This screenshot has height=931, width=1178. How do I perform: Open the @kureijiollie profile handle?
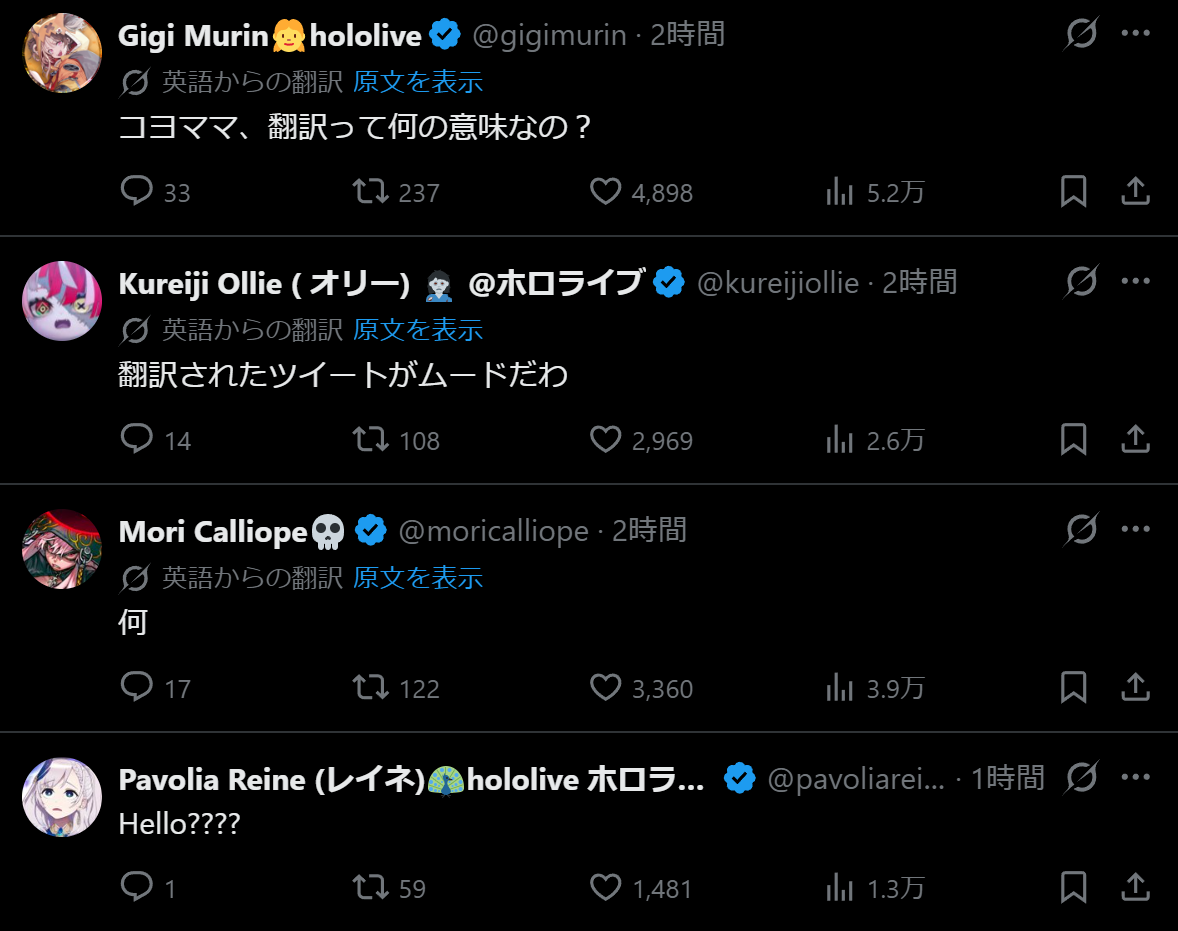pos(778,283)
